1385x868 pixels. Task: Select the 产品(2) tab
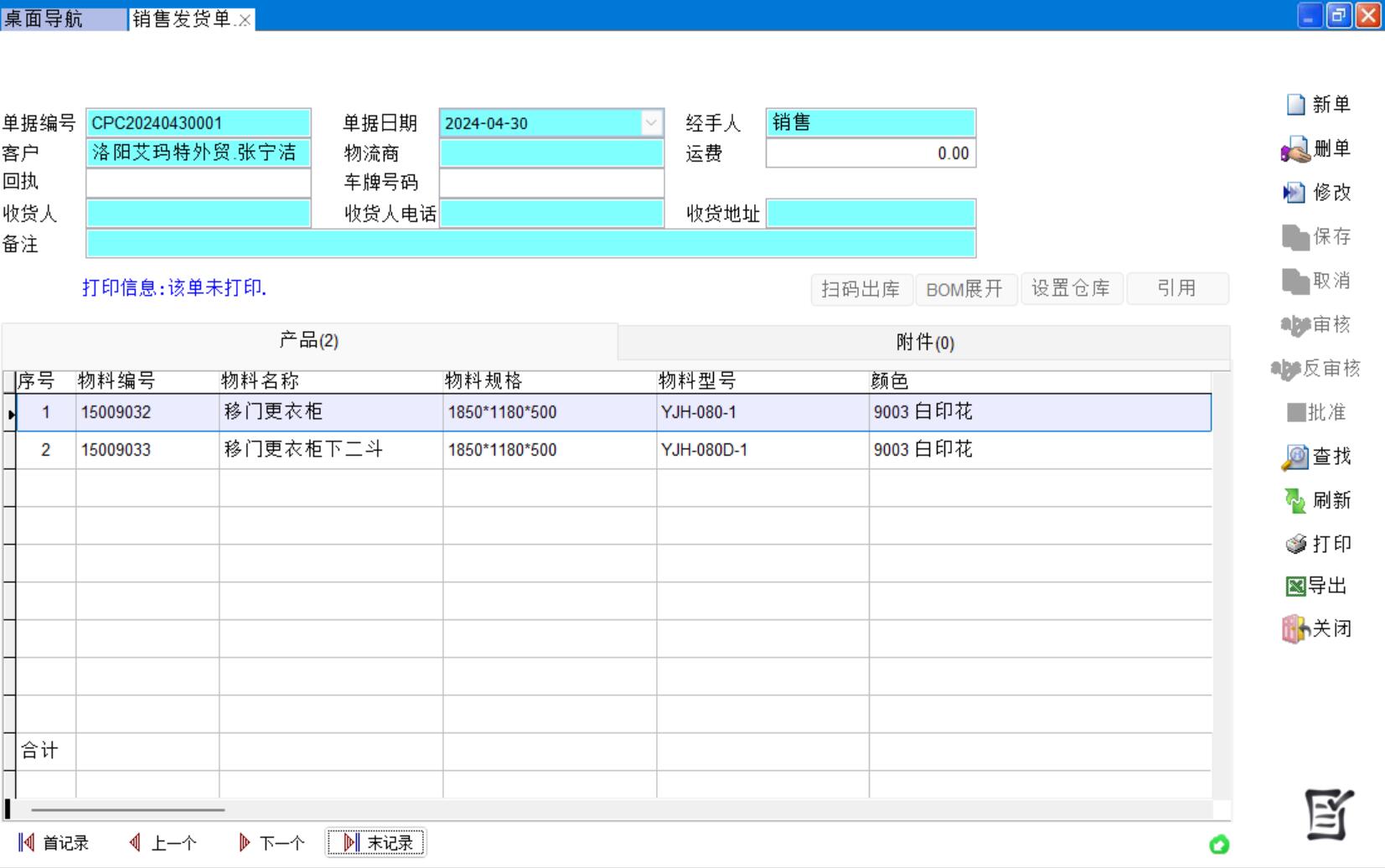click(309, 341)
